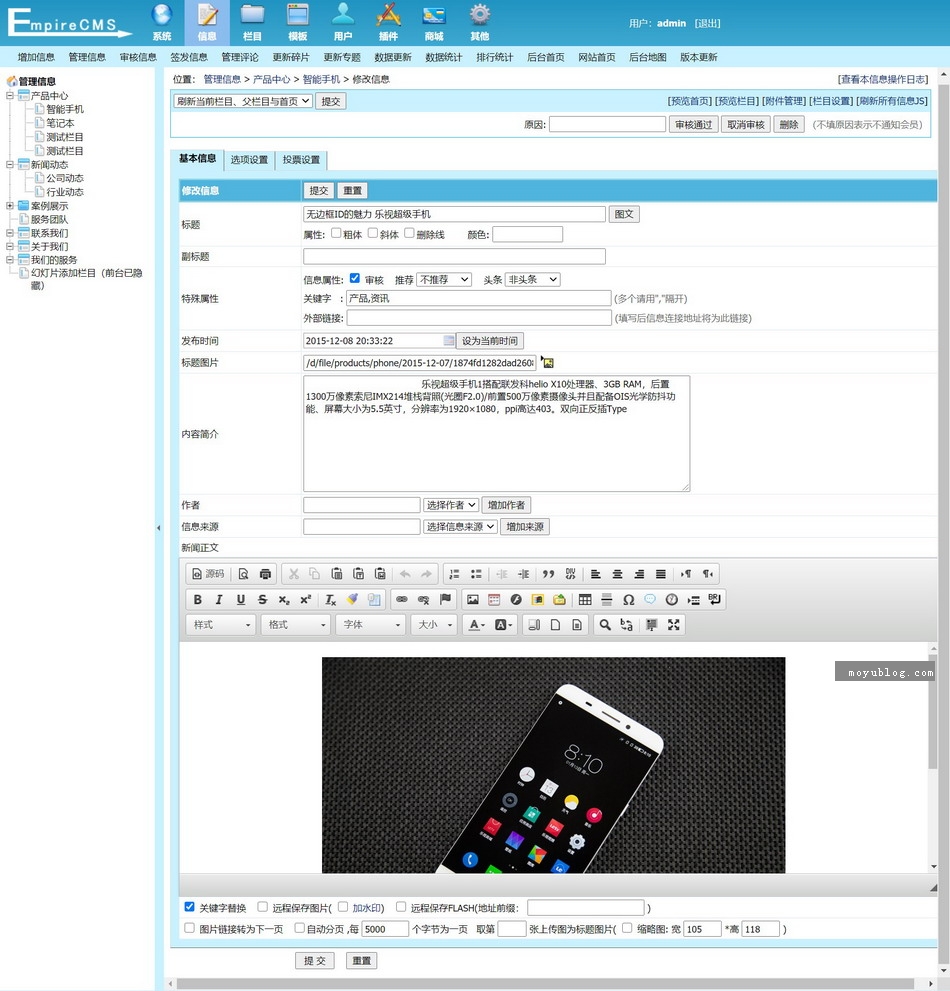Open find (magnifier) tool in editor
Image resolution: width=950 pixels, height=991 pixels.
(x=605, y=624)
